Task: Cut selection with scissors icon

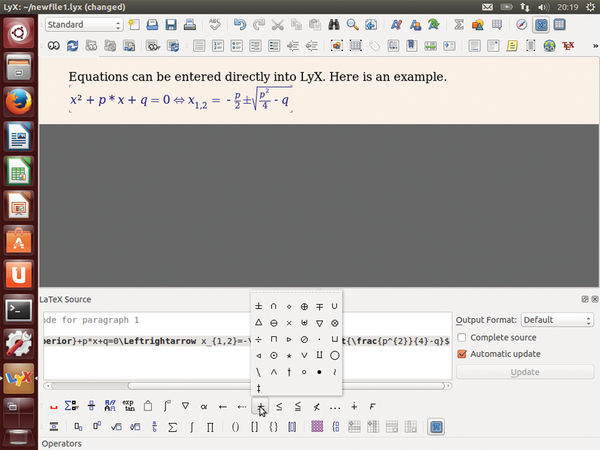Action: tap(277, 25)
